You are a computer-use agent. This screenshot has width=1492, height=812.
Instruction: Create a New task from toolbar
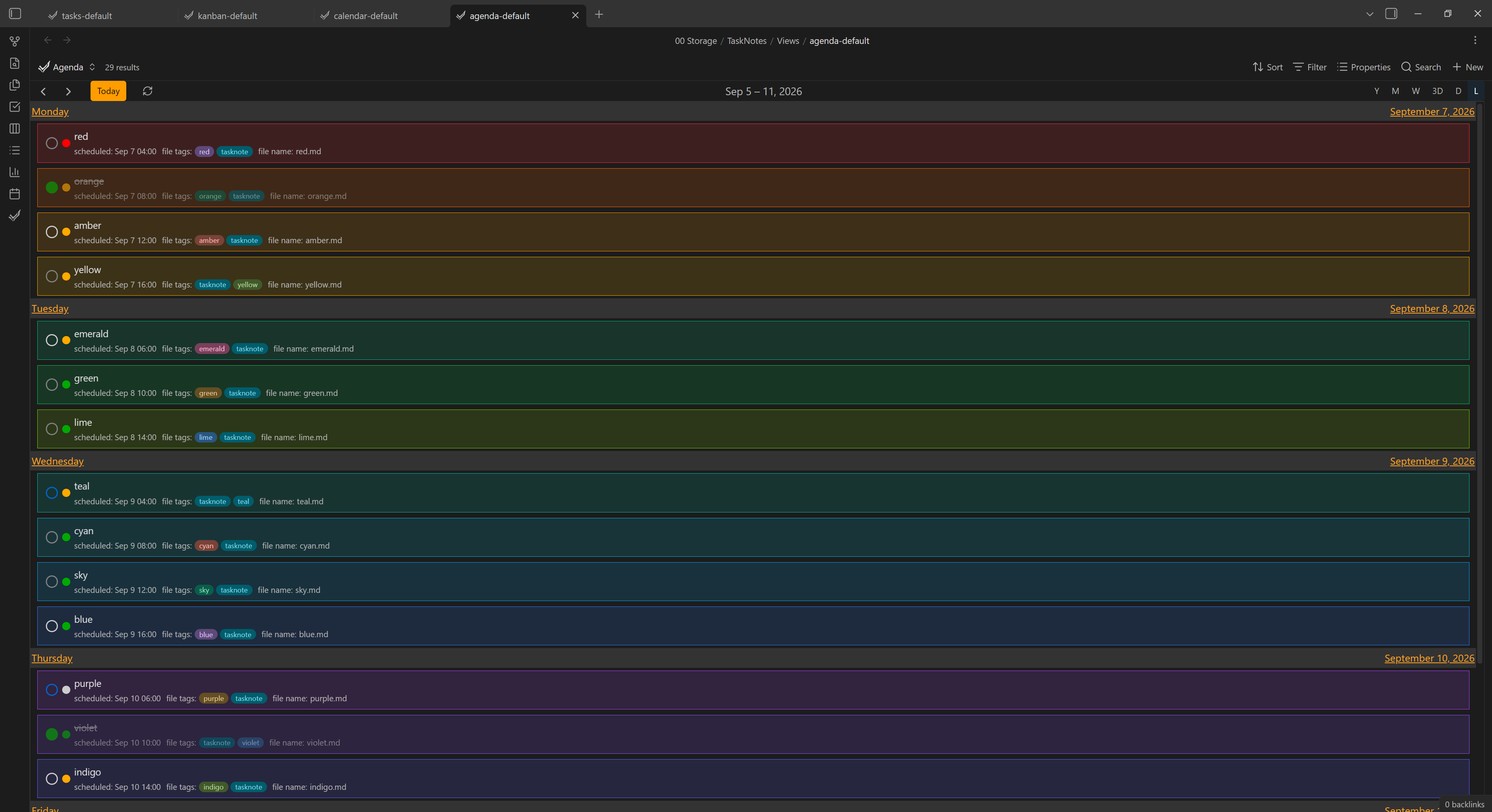(x=1467, y=67)
